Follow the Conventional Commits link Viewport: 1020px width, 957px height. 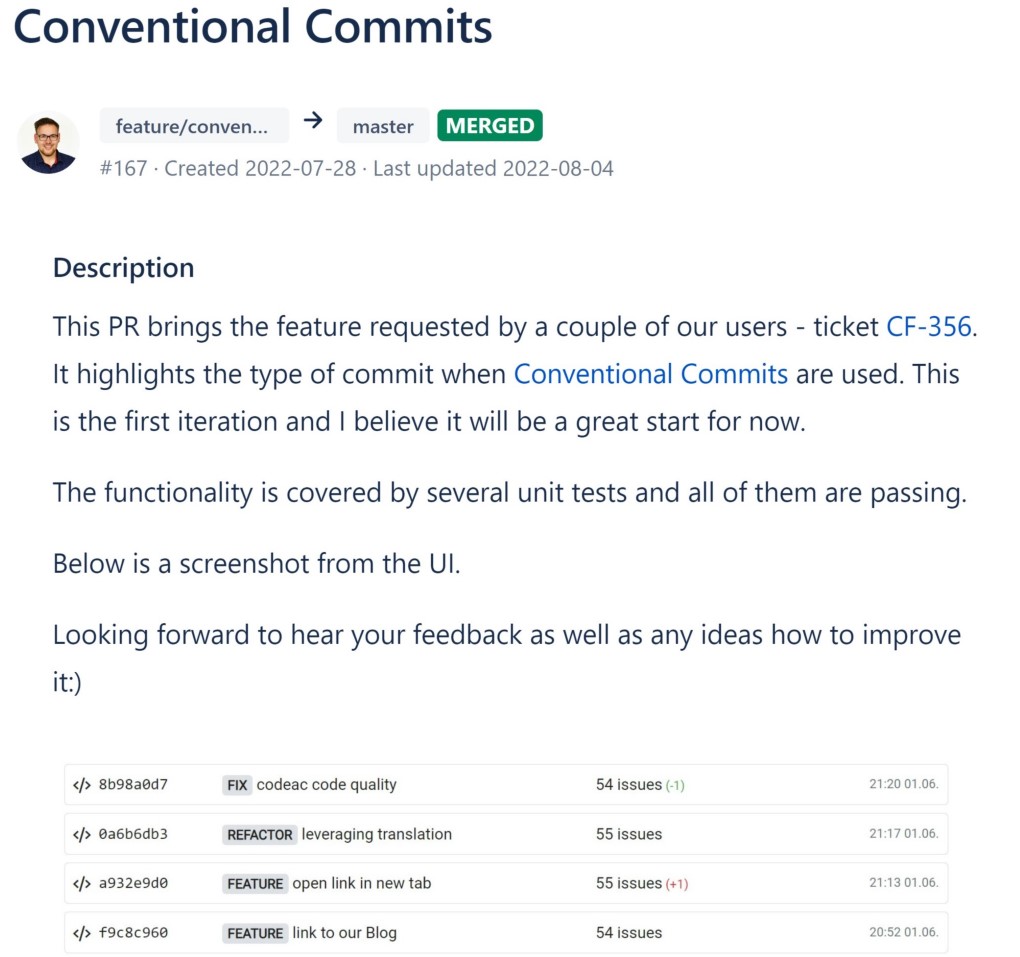point(650,374)
